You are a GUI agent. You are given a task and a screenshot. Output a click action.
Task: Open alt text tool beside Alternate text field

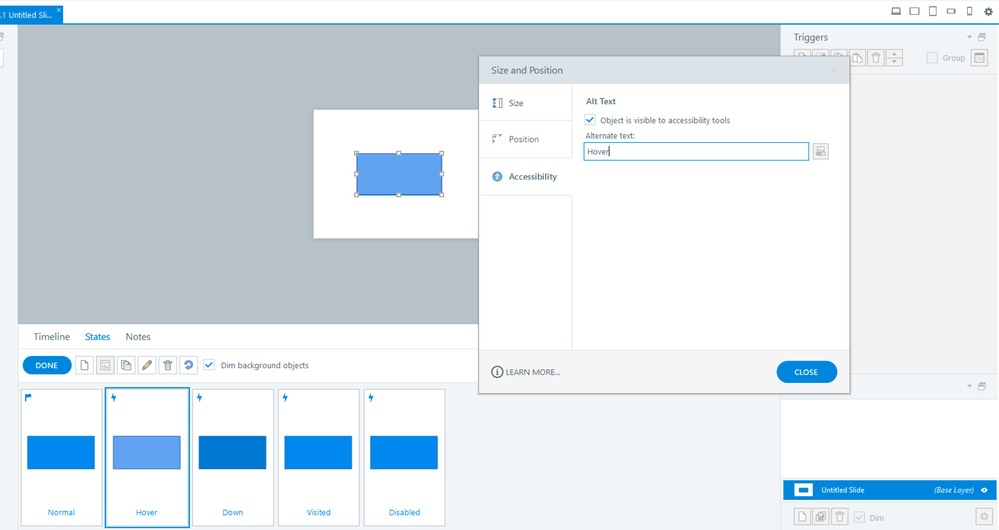[x=821, y=151]
